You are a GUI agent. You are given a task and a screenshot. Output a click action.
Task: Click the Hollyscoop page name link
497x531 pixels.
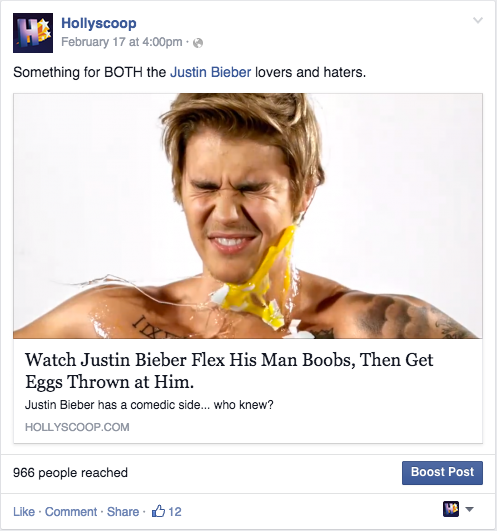coord(99,23)
